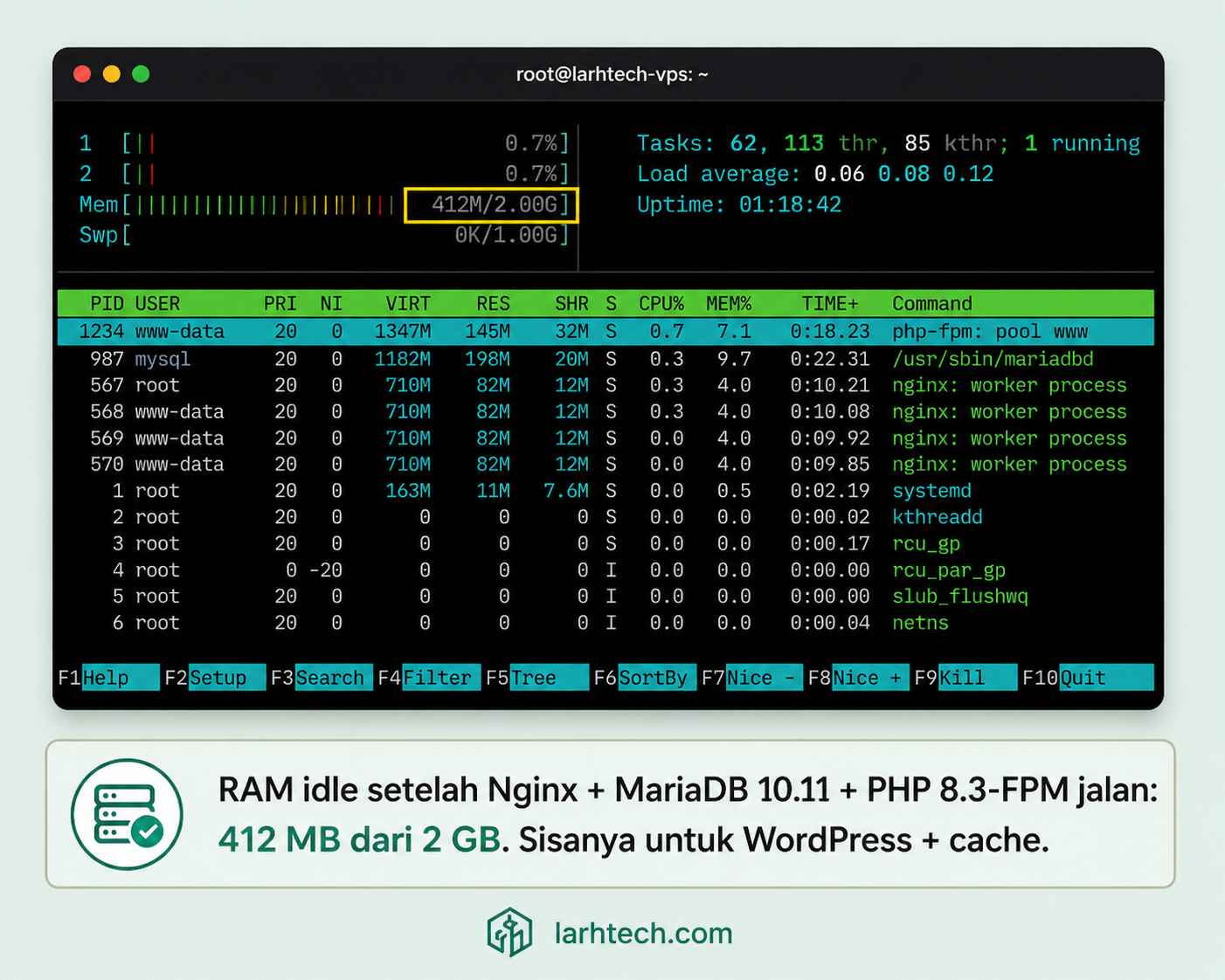Choose F4 Filter option
This screenshot has height=980, width=1225.
click(429, 678)
